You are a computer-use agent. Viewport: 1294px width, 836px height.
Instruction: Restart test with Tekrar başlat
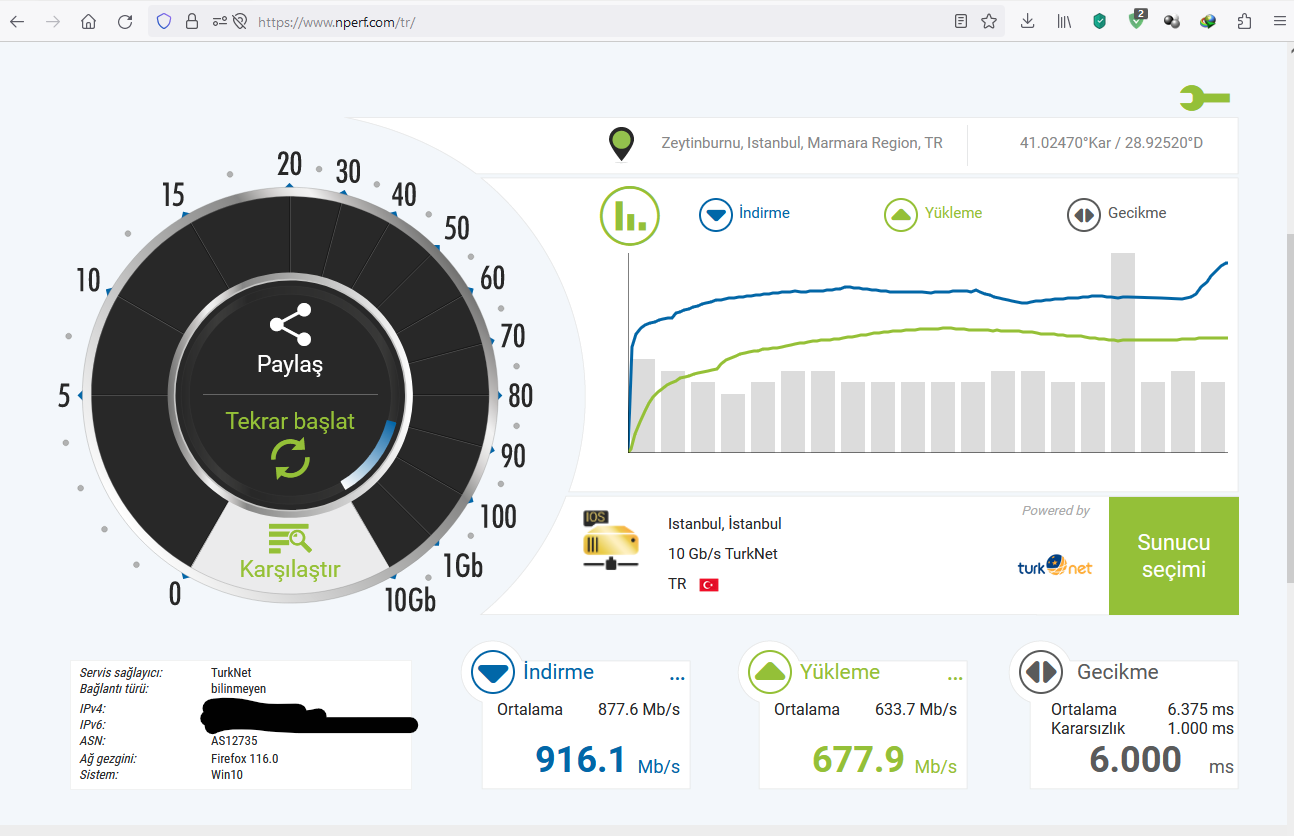(x=290, y=445)
